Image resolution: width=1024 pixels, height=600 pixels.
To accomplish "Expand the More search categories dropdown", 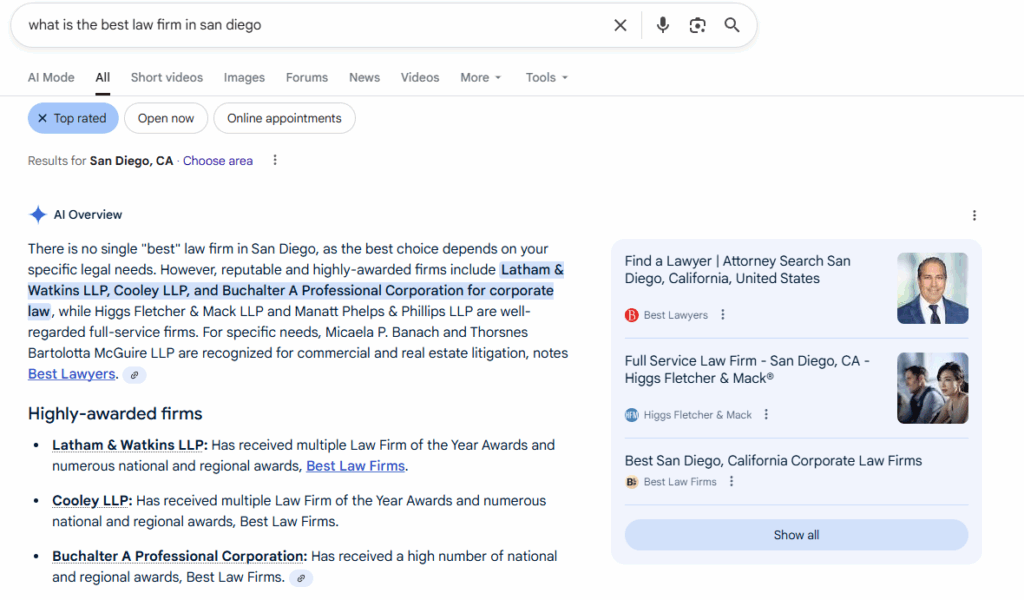I will tap(479, 77).
